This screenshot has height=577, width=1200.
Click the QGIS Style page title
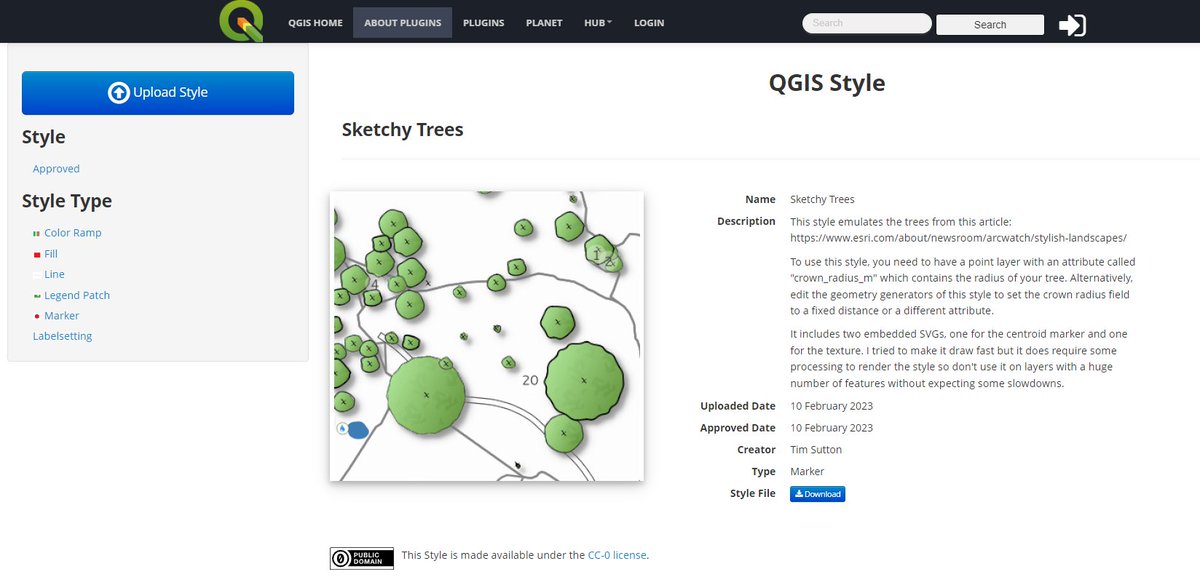pos(827,82)
